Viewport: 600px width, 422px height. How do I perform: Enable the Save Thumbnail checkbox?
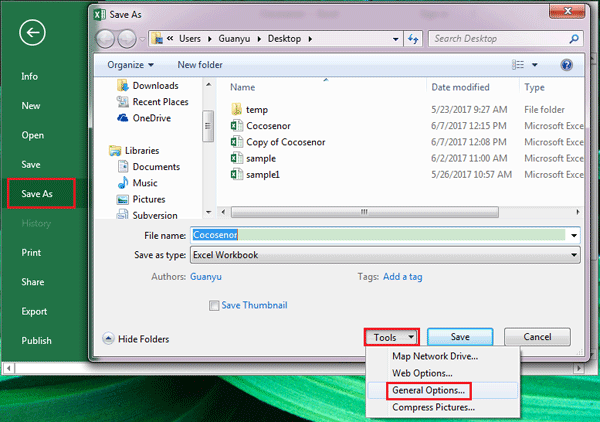point(214,305)
